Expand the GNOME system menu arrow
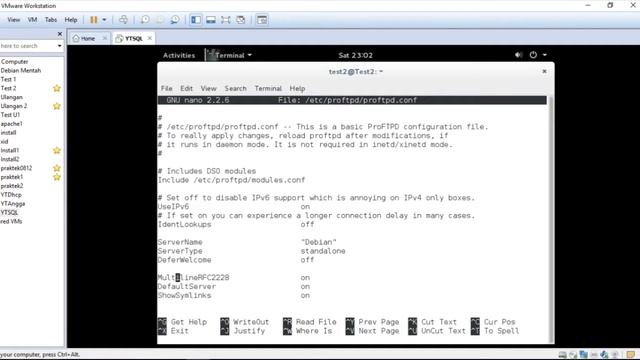Image resolution: width=640 pixels, height=360 pixels. click(x=545, y=55)
